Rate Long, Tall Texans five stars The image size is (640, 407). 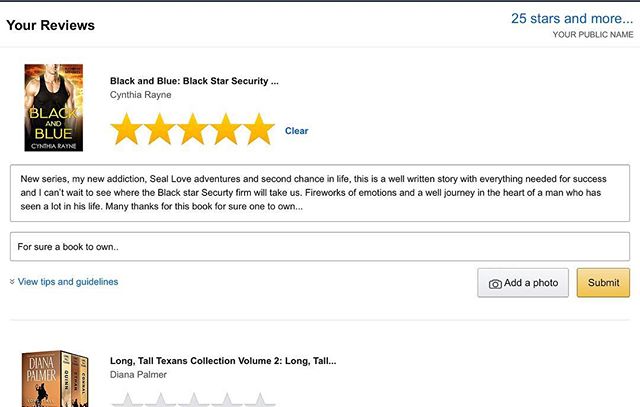pos(259,400)
